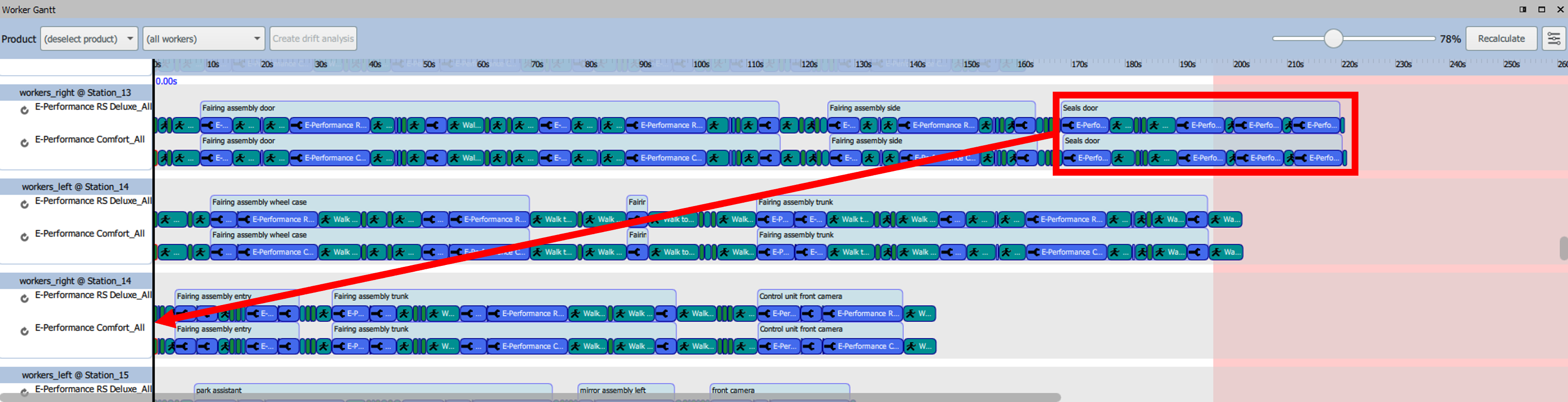Select the 'workers_left @ Station_14' group header
The height and width of the screenshot is (402, 1568).
point(75,187)
